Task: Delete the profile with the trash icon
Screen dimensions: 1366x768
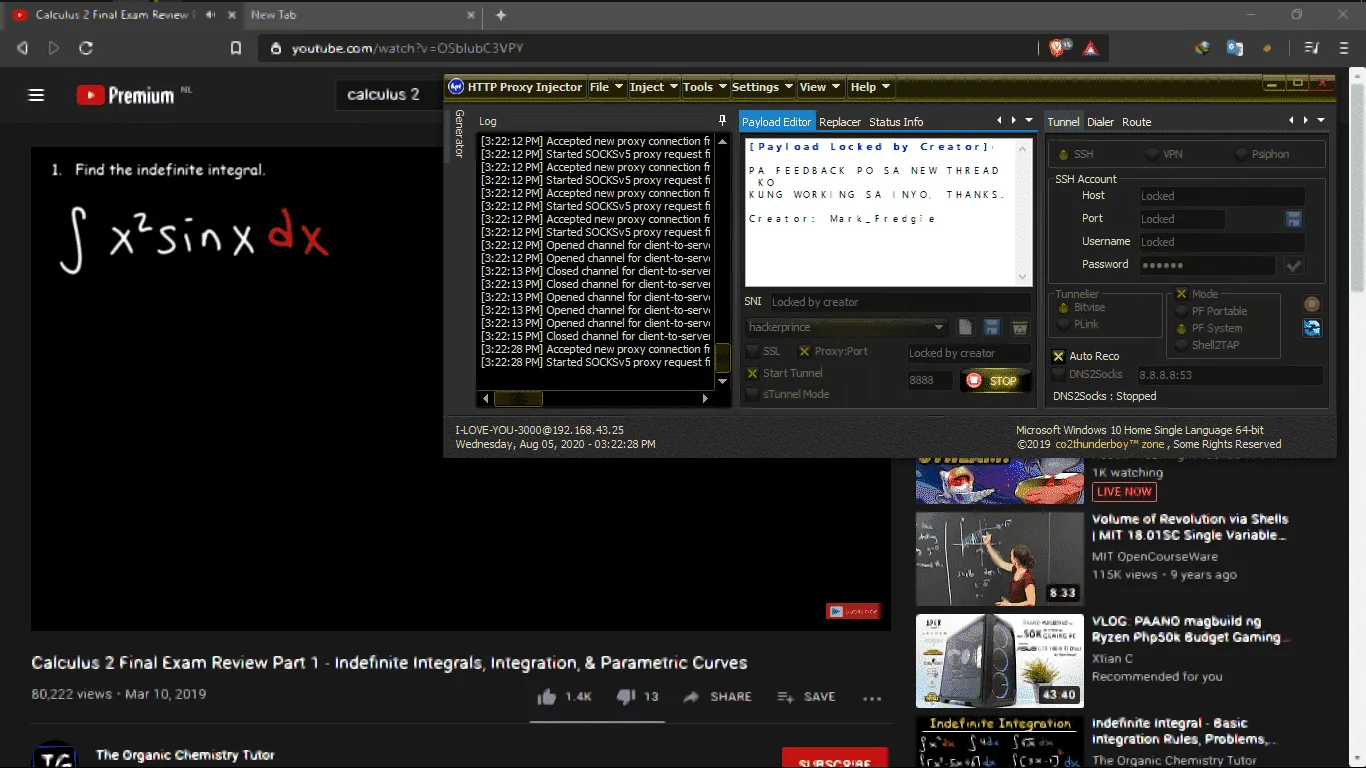Action: pos(1019,327)
